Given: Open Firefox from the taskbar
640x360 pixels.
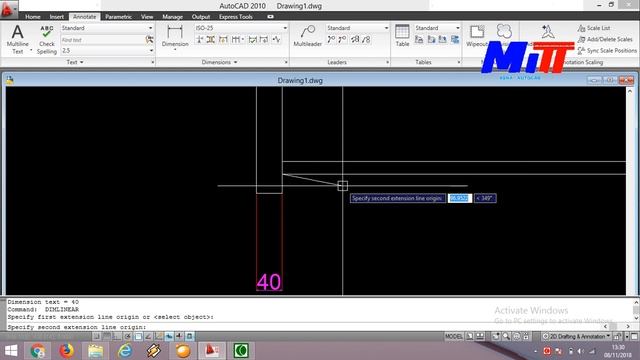Looking at the screenshot, I should pos(67,351).
